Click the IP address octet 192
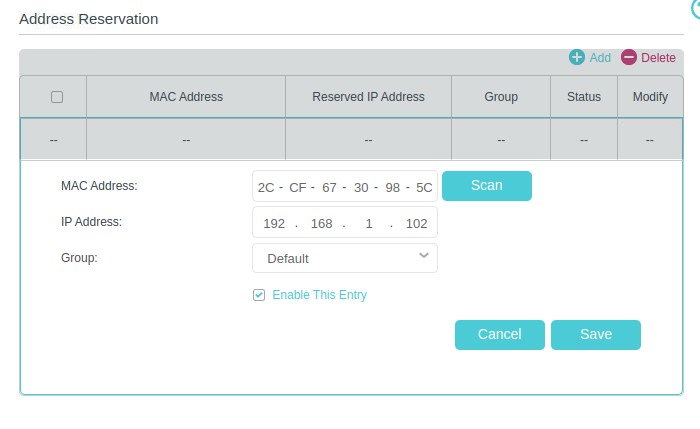The width and height of the screenshot is (700, 429). point(274,223)
